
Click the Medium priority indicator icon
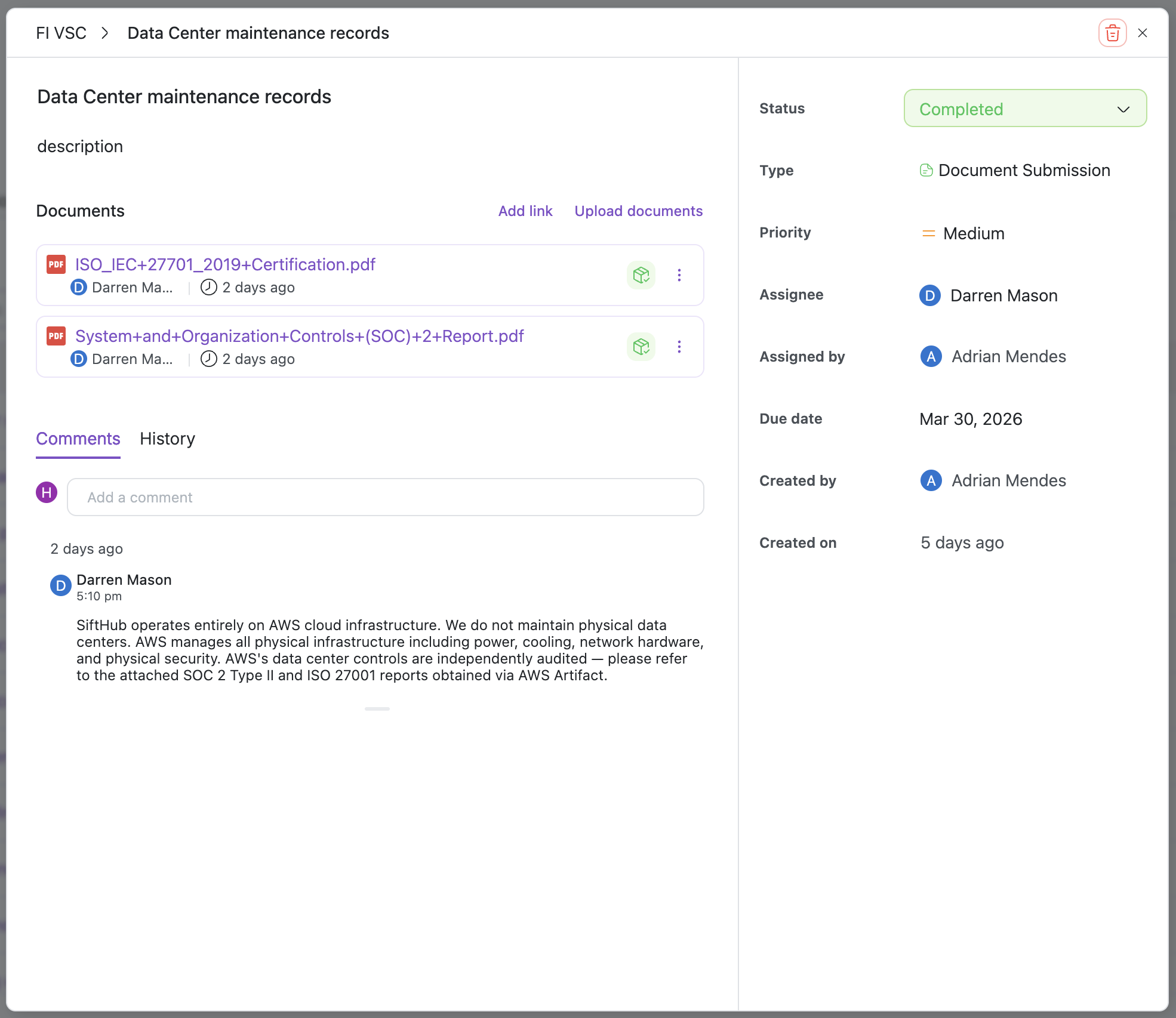coord(928,233)
